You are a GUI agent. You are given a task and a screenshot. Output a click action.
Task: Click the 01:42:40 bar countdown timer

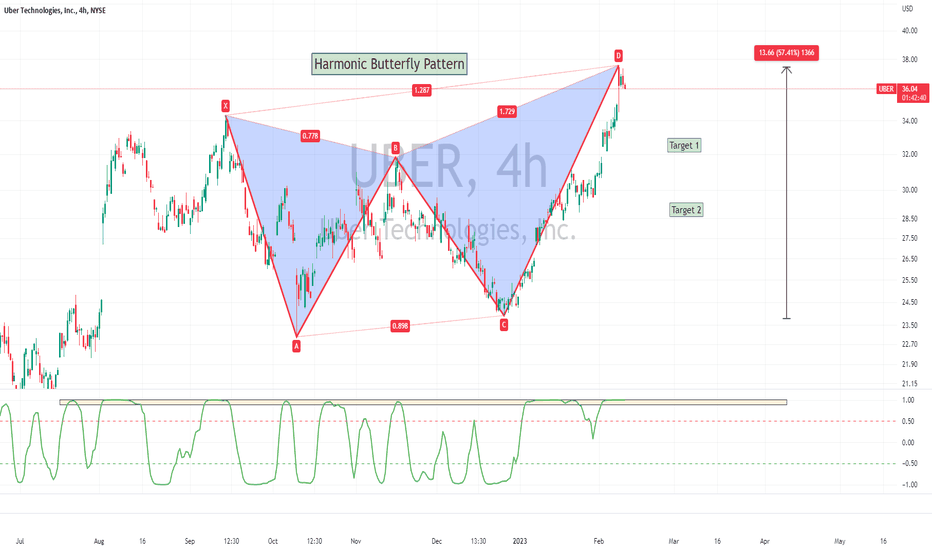pyautogui.click(x=914, y=98)
